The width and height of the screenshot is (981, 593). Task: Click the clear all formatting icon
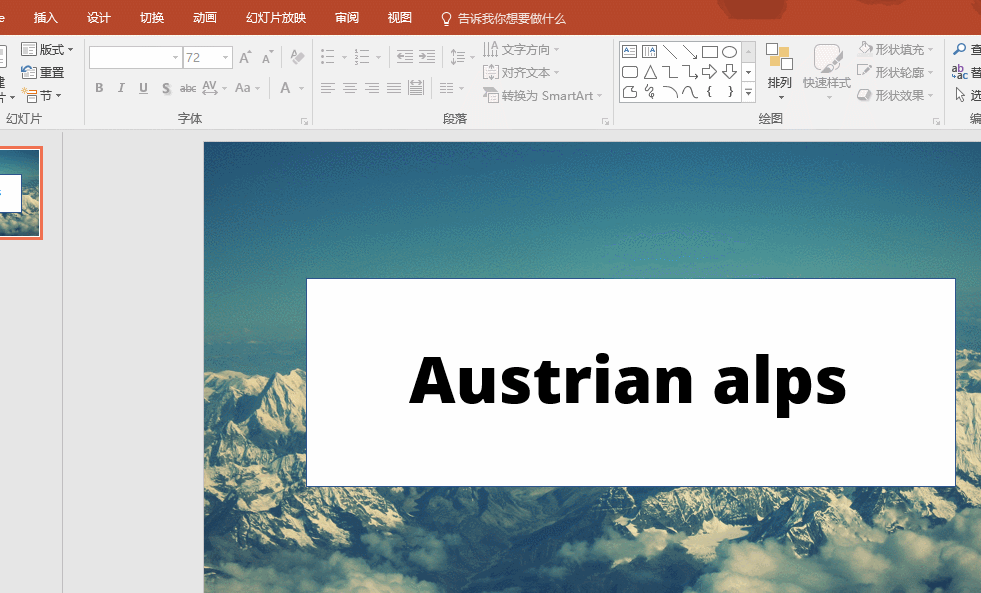tap(297, 58)
